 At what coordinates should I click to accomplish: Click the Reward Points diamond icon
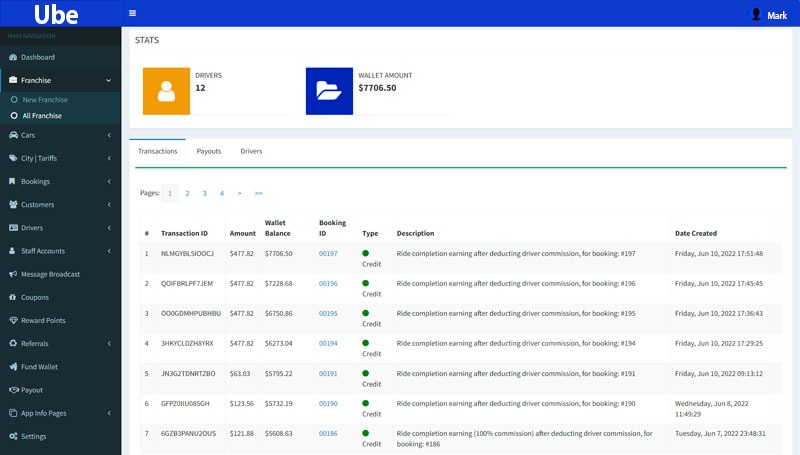(x=12, y=320)
